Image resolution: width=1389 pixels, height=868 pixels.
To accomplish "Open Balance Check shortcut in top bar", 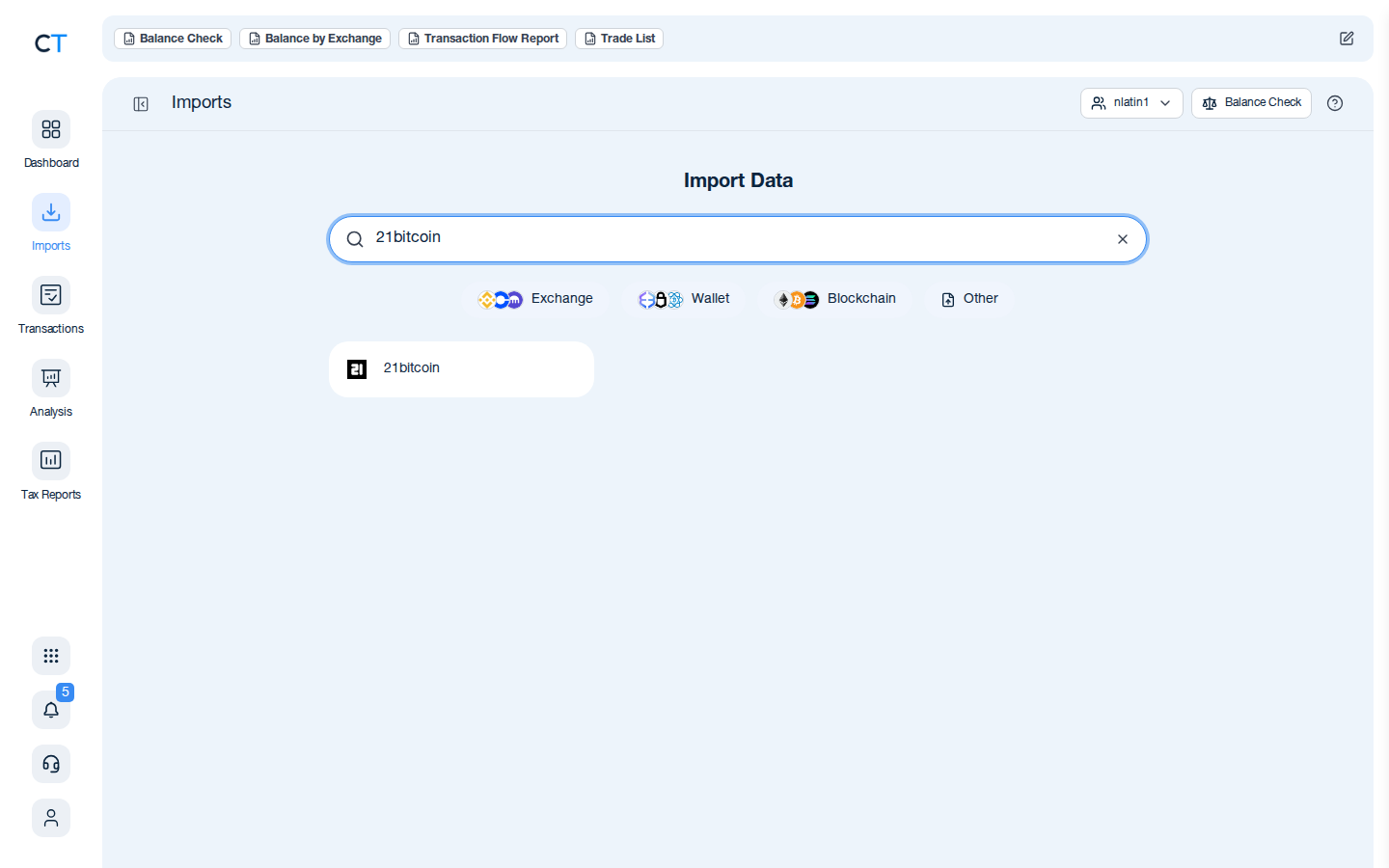I will click(173, 39).
